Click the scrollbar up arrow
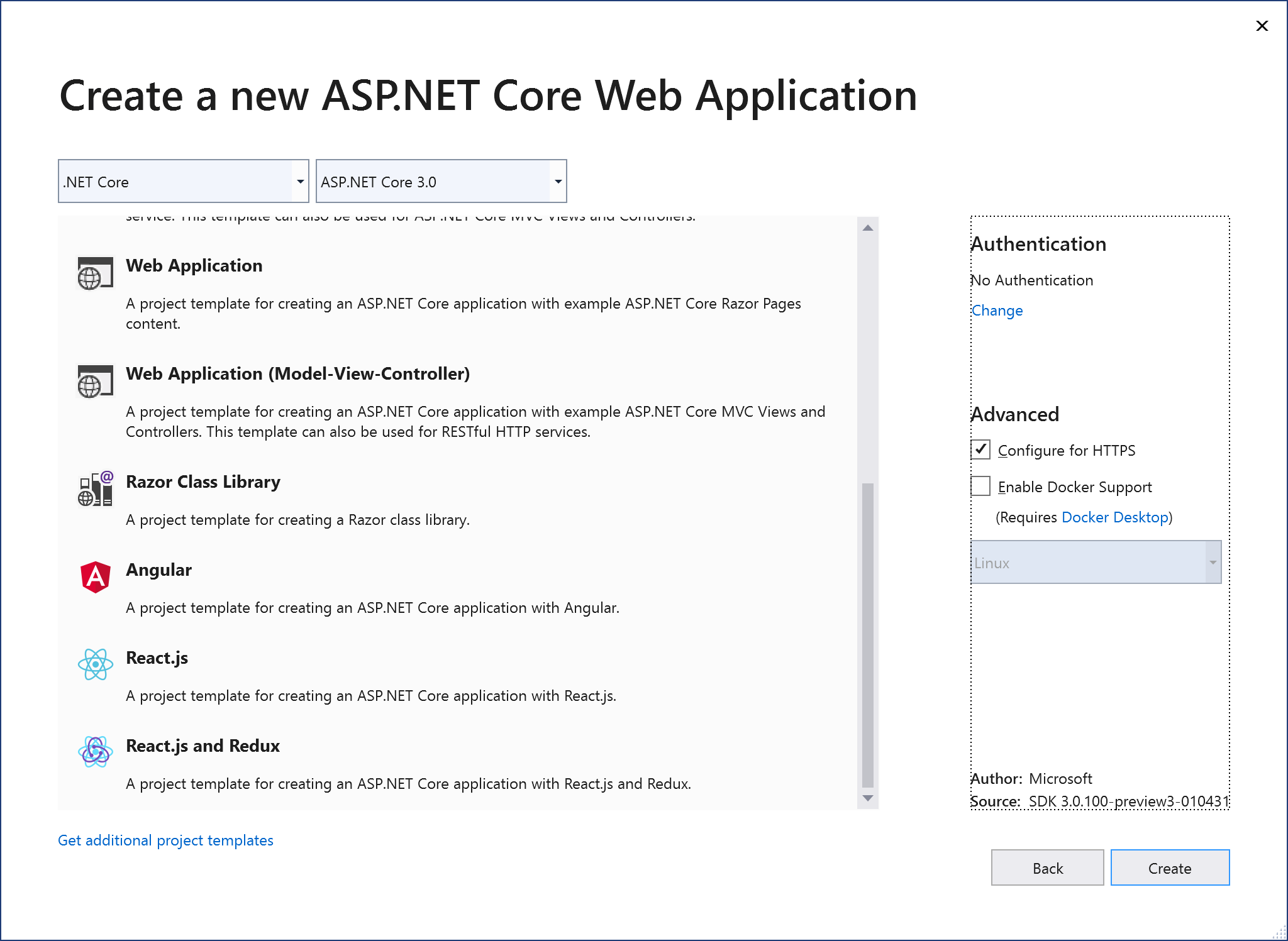 click(x=868, y=228)
